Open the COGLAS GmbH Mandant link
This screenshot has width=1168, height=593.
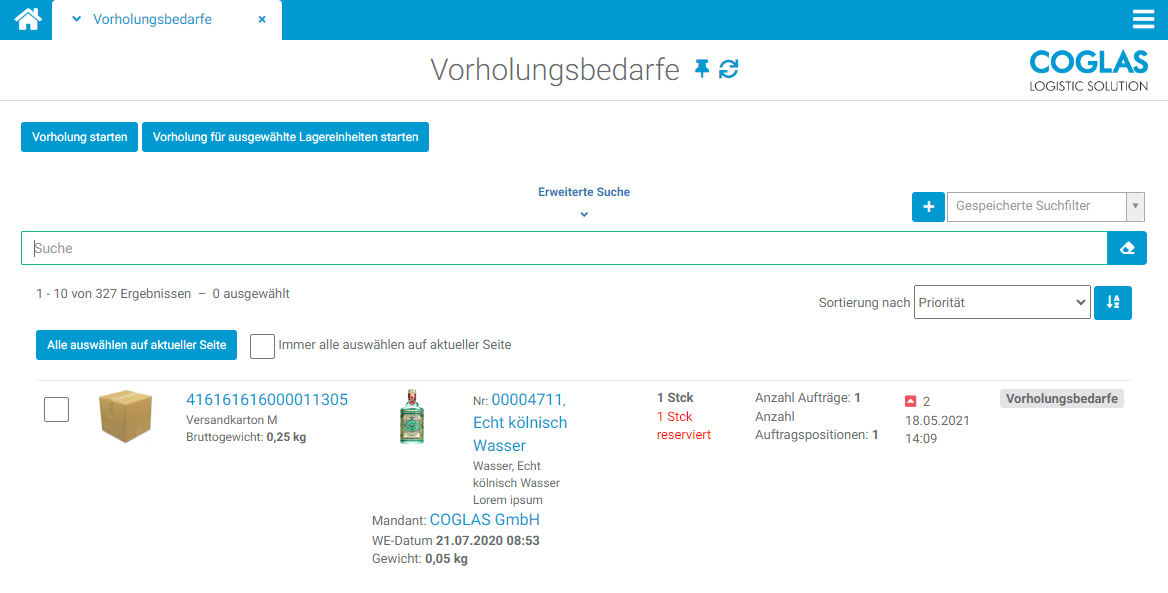[x=484, y=520]
